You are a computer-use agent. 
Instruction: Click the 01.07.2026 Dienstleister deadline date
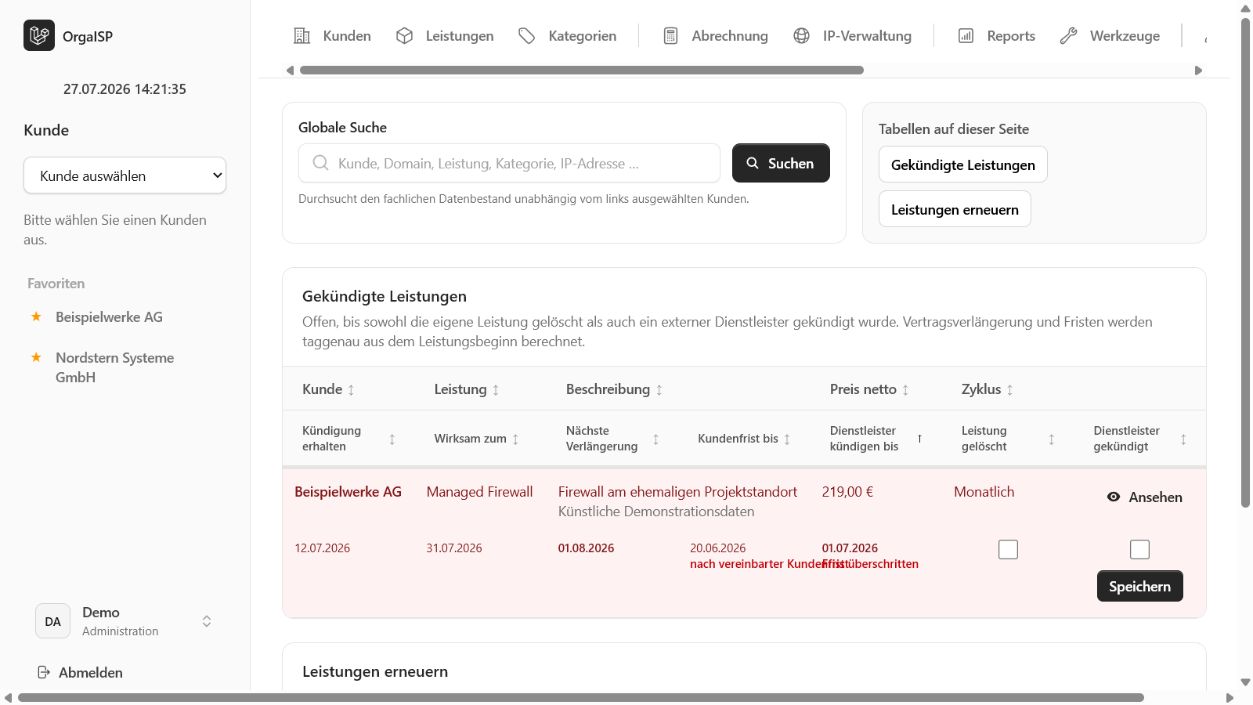pyautogui.click(x=850, y=548)
